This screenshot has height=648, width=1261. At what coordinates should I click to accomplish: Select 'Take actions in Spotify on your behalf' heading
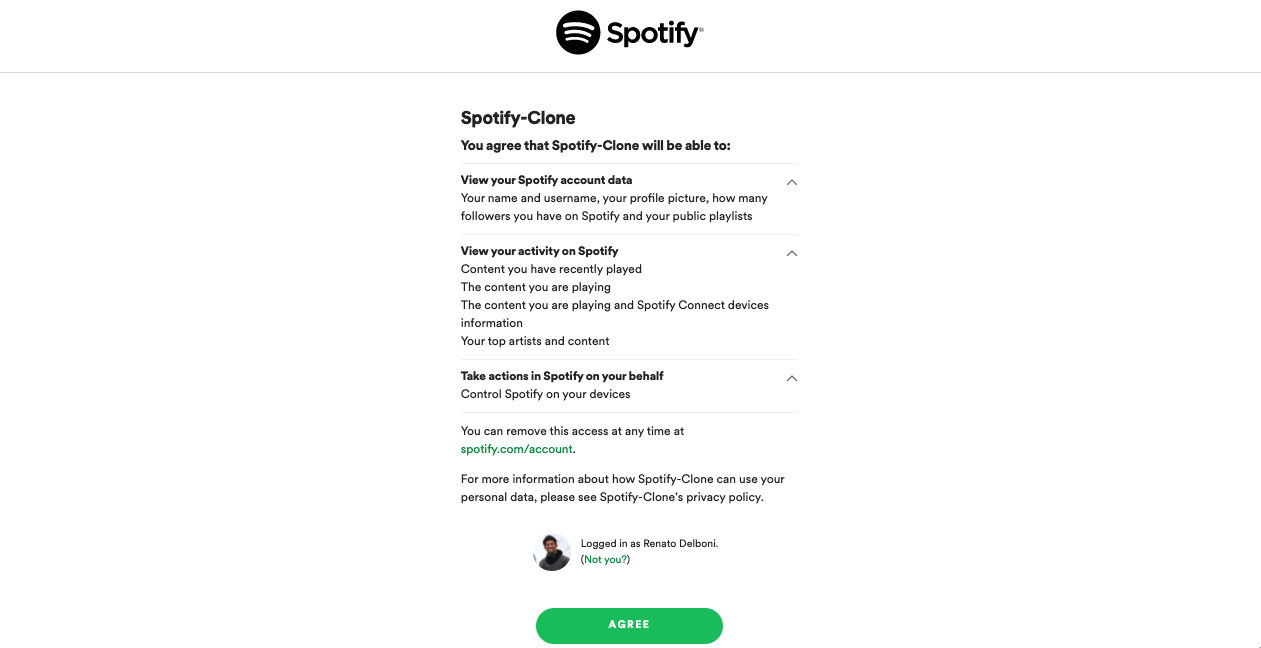pyautogui.click(x=562, y=376)
